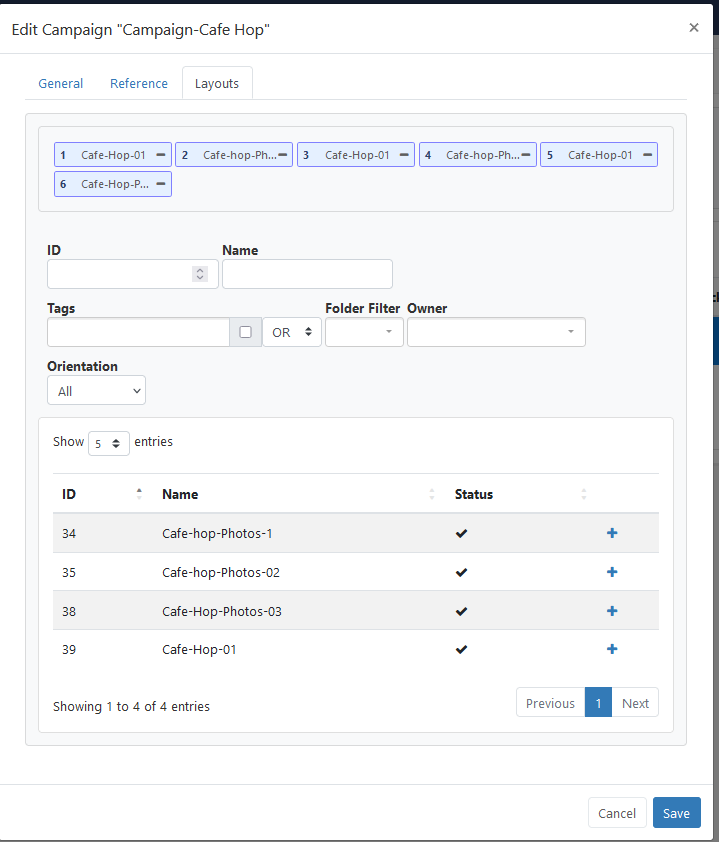This screenshot has width=719, height=842.
Task: Select assigned layout chip 3 Cafe-Hop-01
Action: tap(355, 155)
